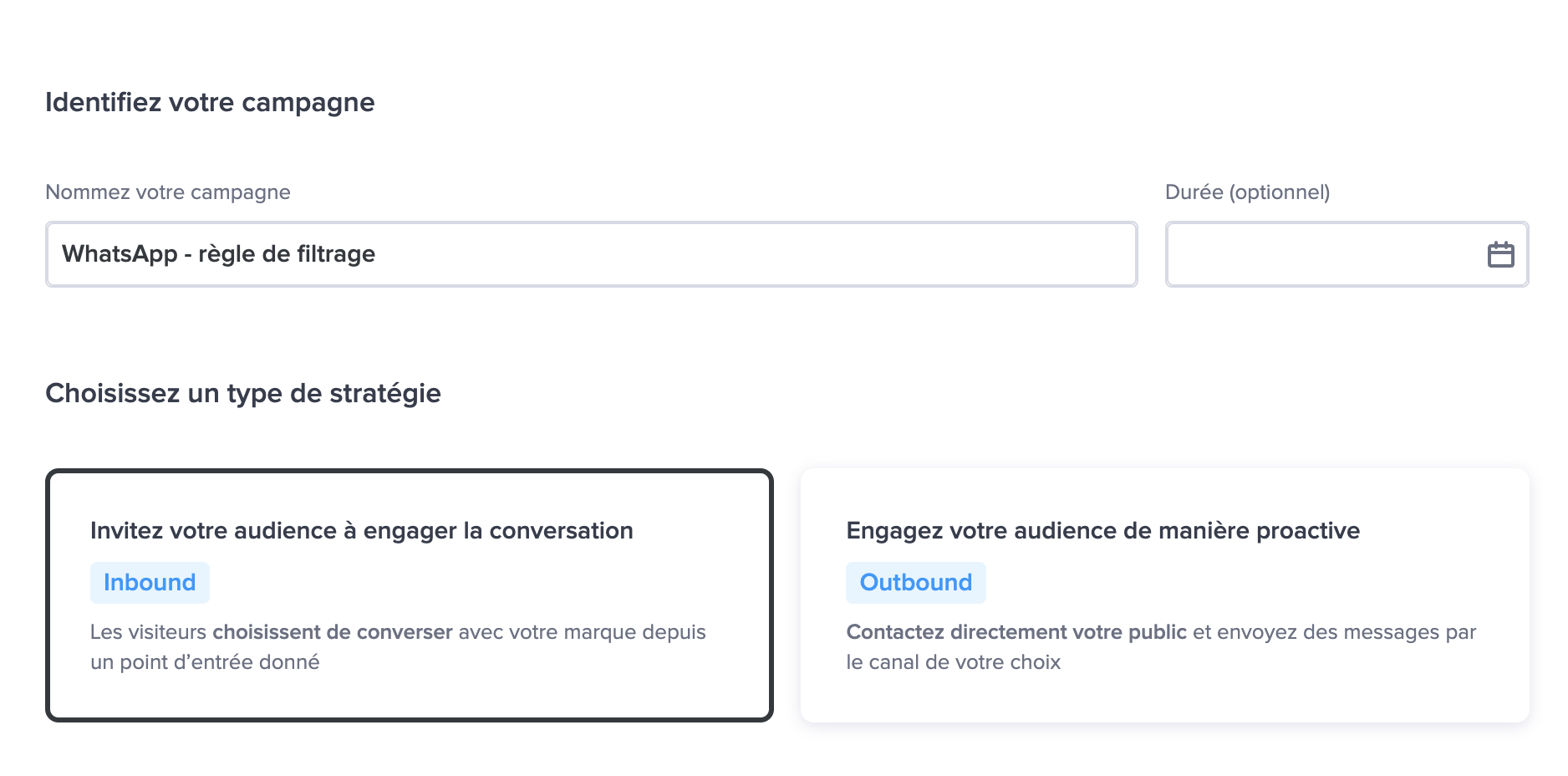Click the text WhatsApp - règle de filtrage

coord(219,254)
